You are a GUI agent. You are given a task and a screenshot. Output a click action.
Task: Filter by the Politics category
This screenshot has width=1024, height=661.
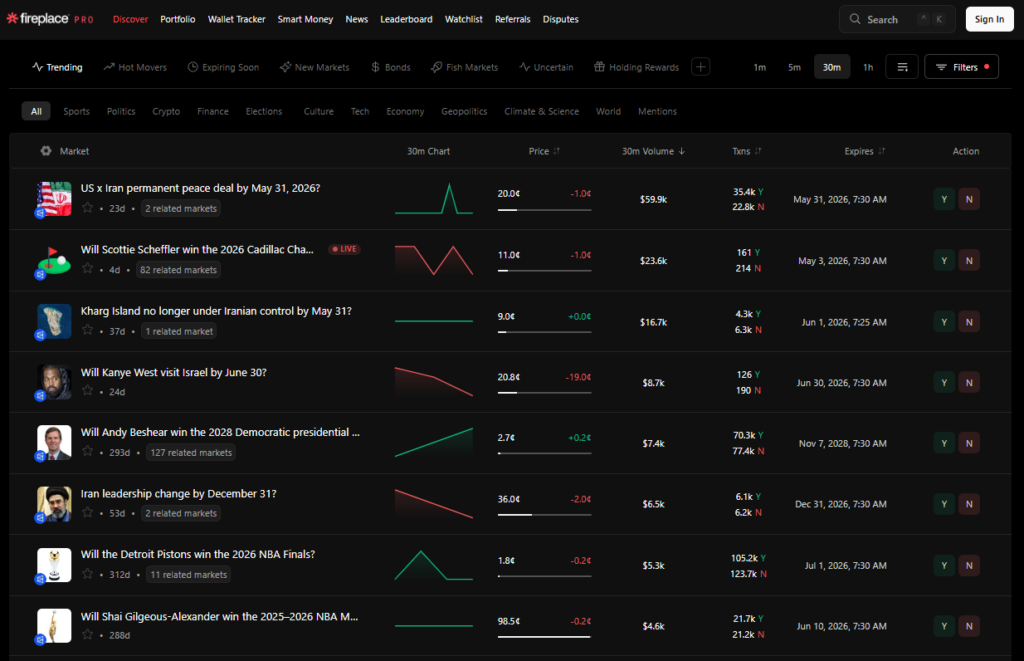pos(121,111)
